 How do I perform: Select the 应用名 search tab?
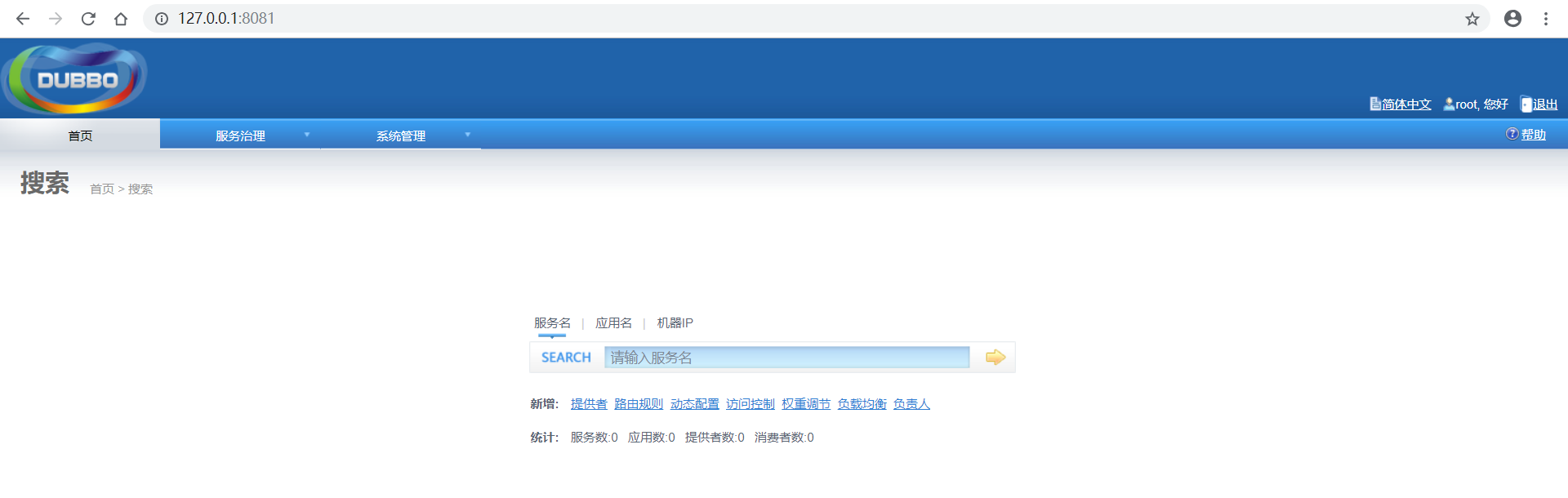613,323
